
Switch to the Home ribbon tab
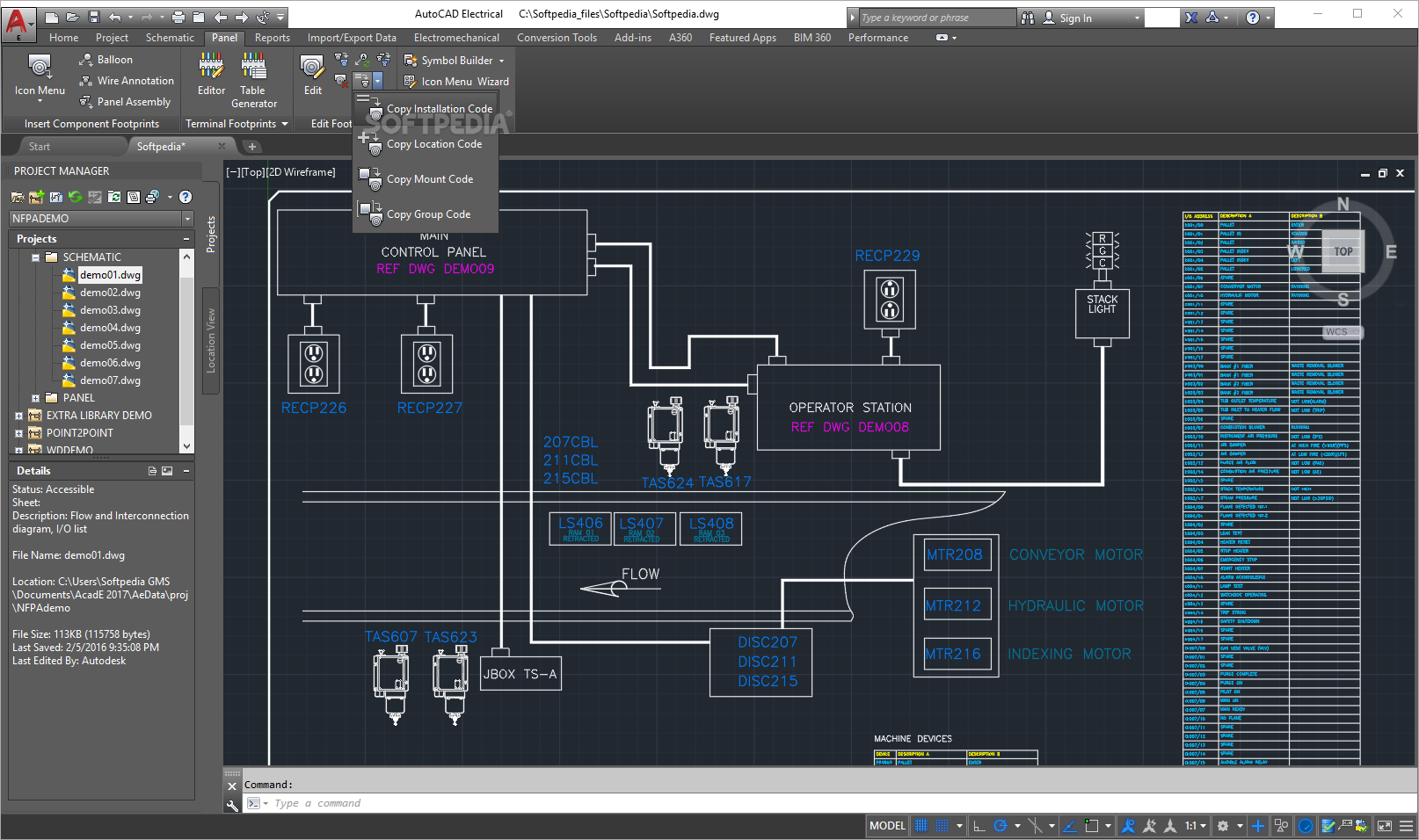point(63,38)
